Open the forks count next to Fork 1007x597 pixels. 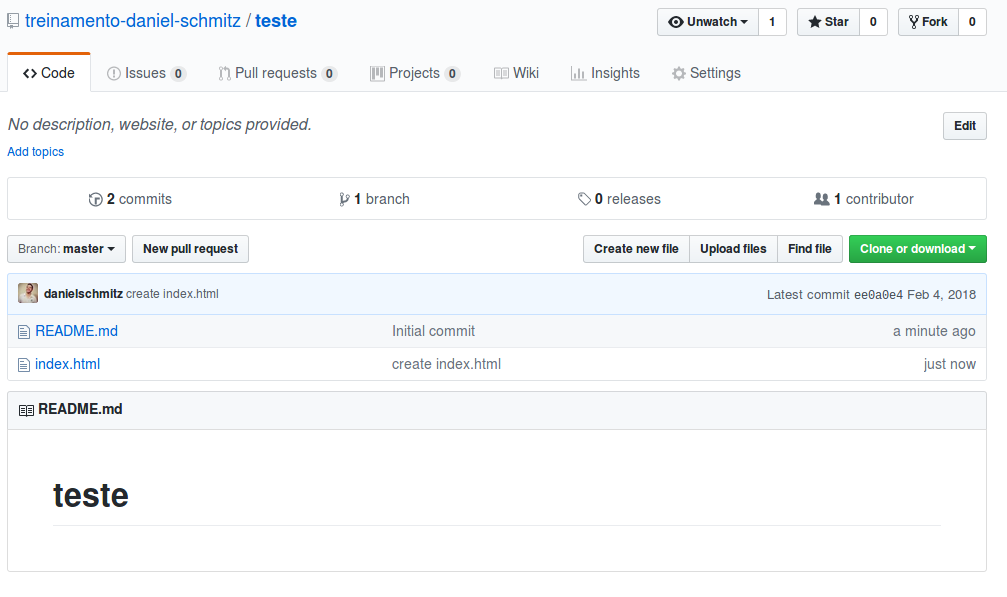coord(972,22)
